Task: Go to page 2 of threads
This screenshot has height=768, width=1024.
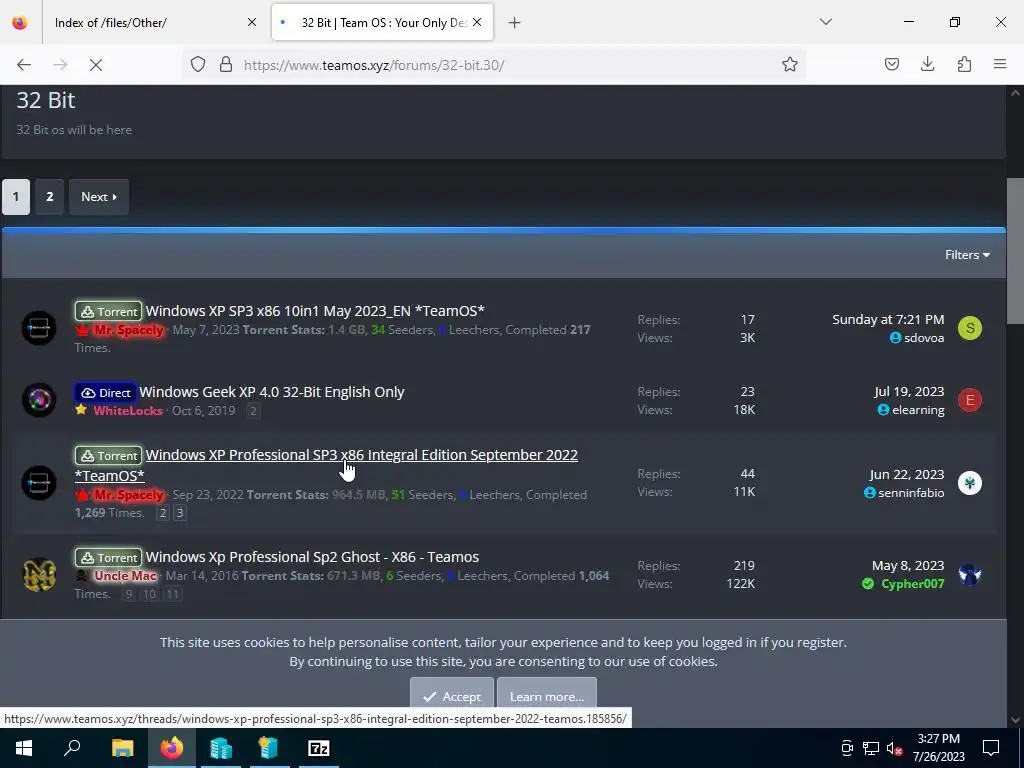Action: tap(50, 197)
